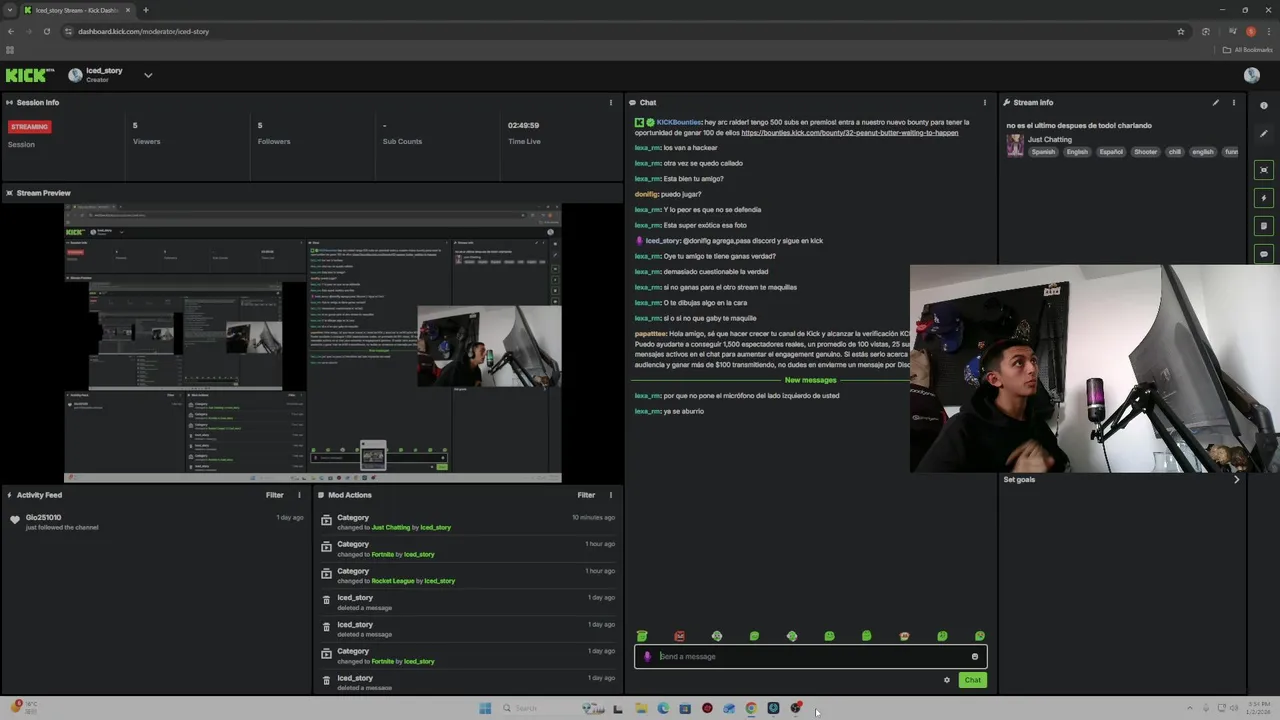
Task: Click the Send a message input field
Action: coord(811,657)
